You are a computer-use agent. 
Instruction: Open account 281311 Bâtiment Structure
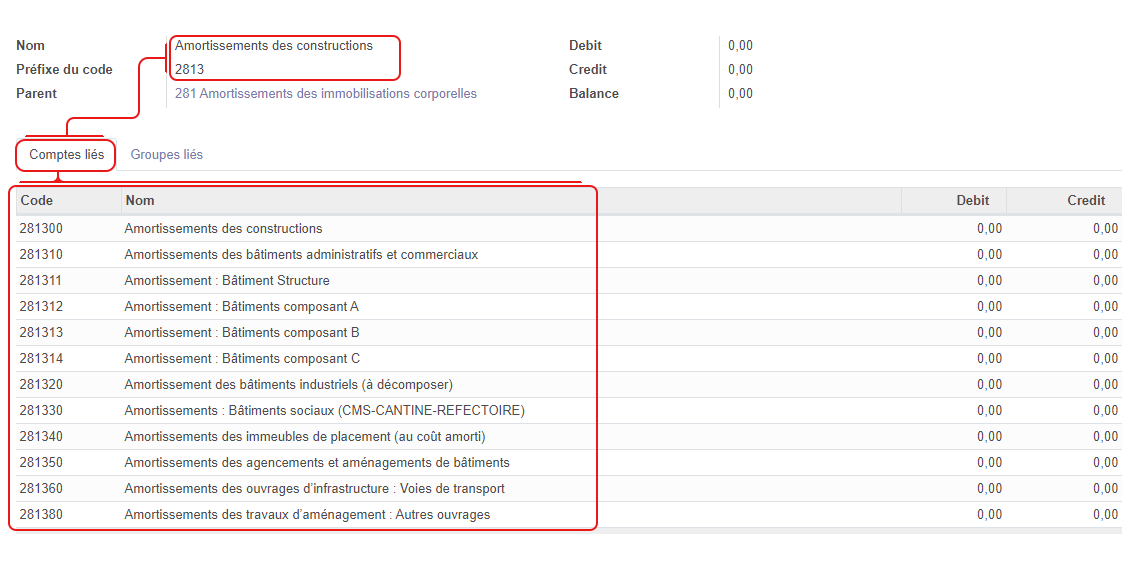click(x=569, y=281)
